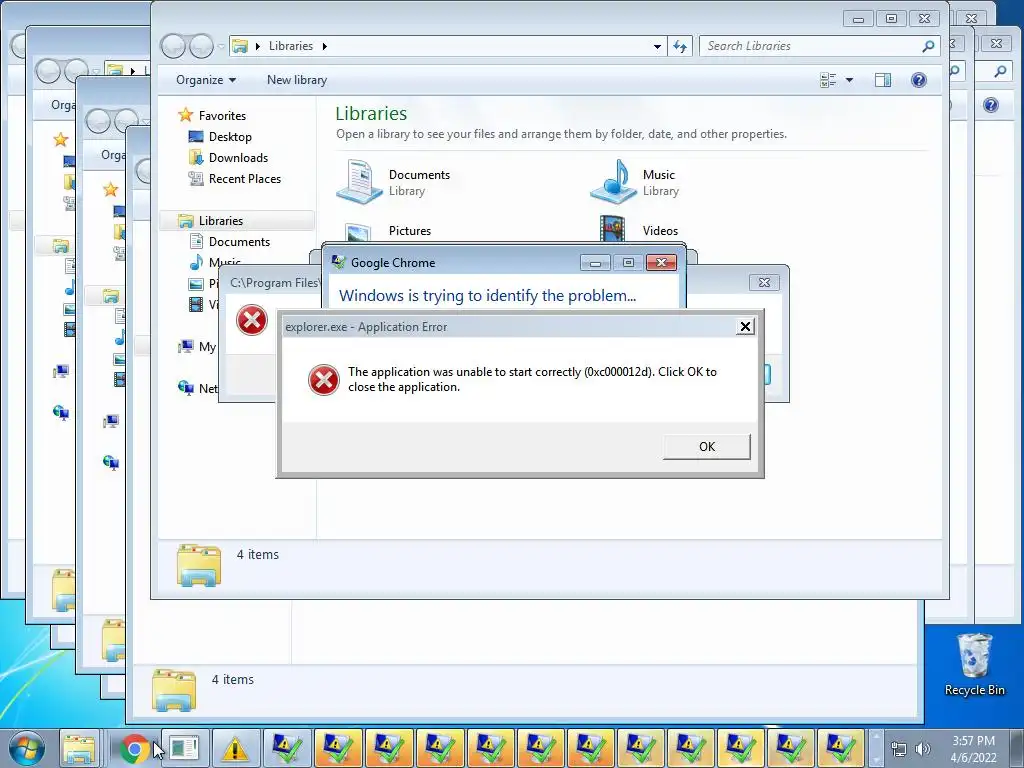Maximize the Google Chrome problem dialog
Image resolution: width=1024 pixels, height=768 pixels.
click(x=628, y=263)
